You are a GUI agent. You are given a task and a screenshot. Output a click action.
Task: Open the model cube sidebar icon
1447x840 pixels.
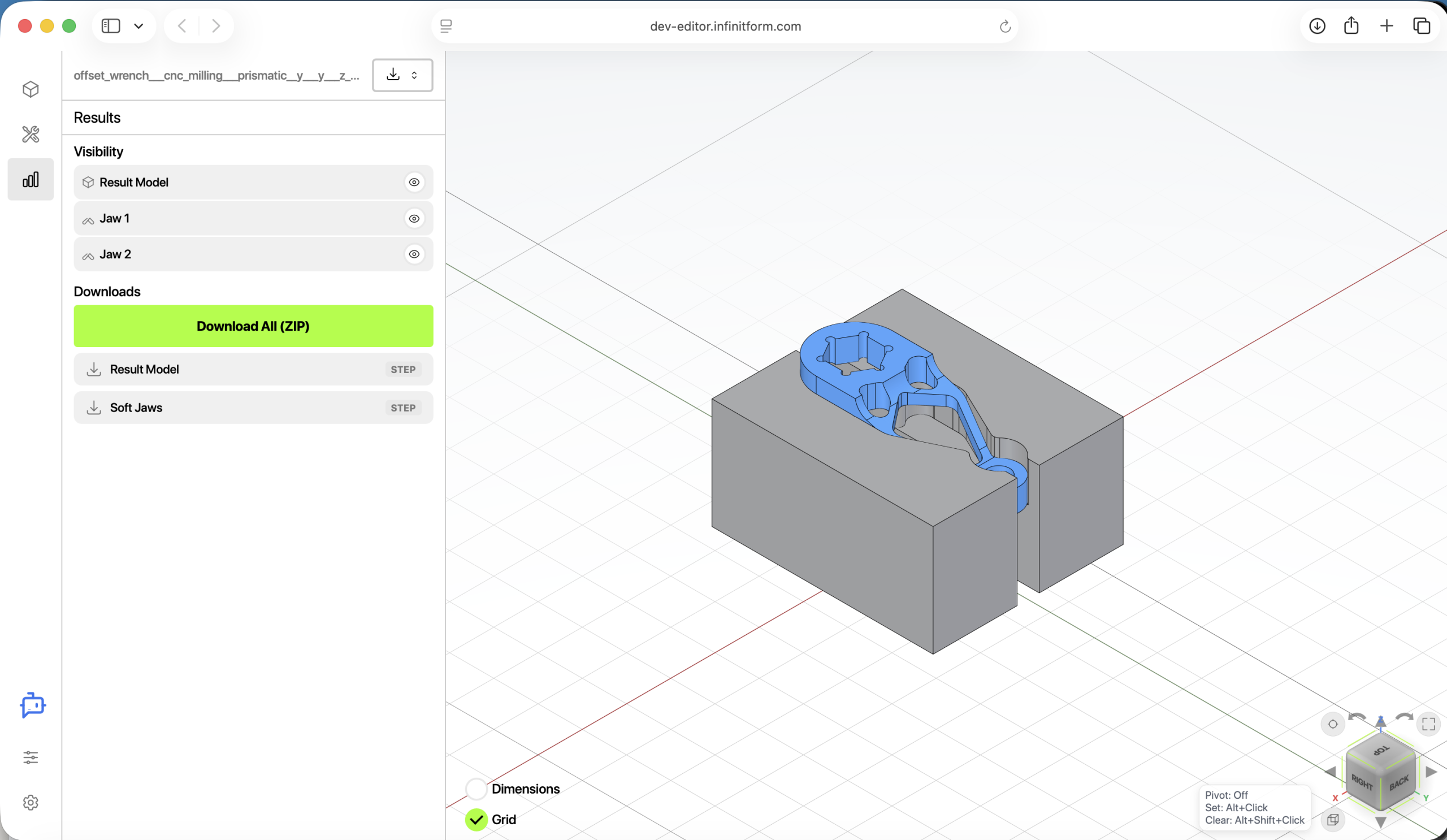31,89
